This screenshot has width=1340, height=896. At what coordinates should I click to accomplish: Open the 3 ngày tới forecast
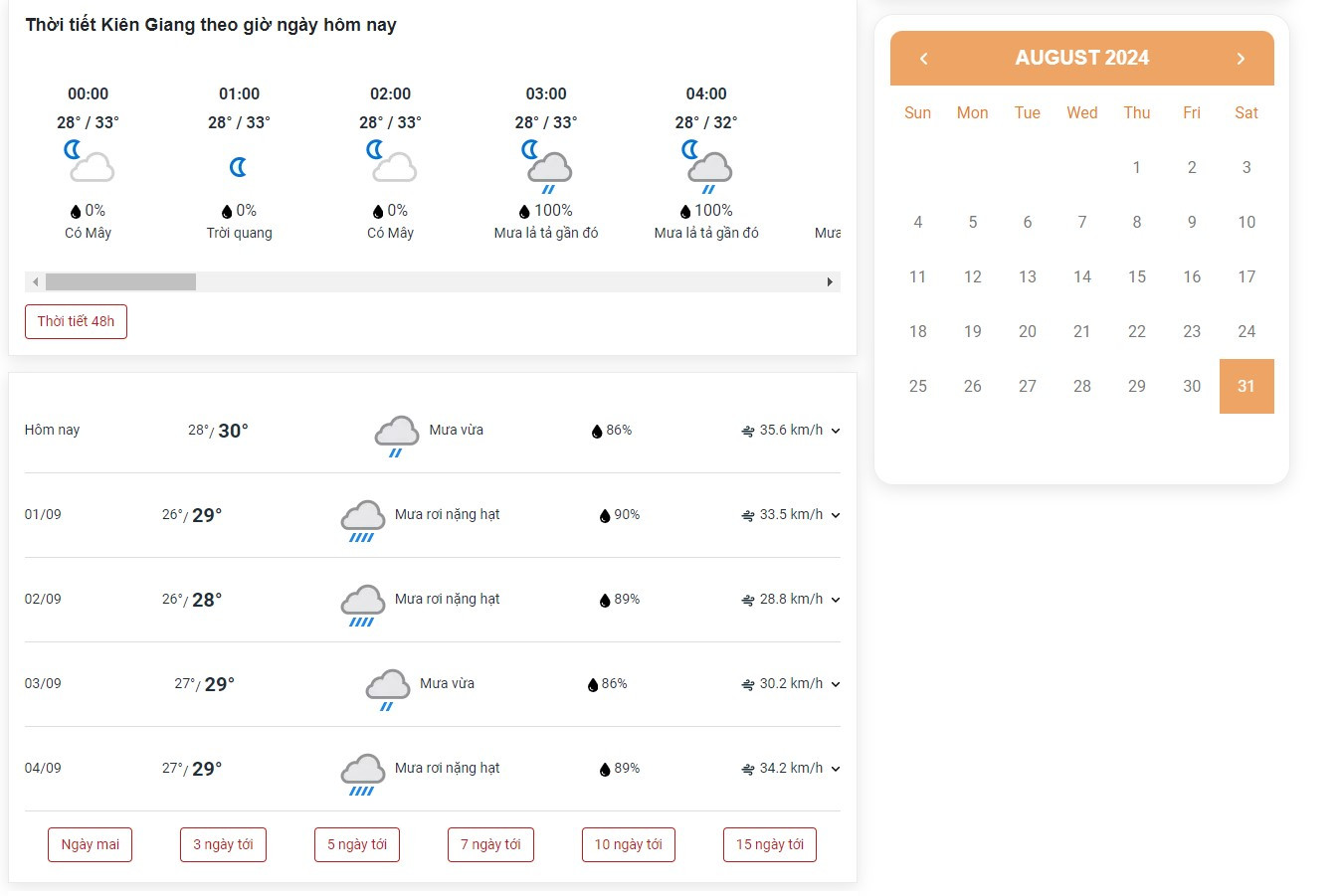coord(223,844)
